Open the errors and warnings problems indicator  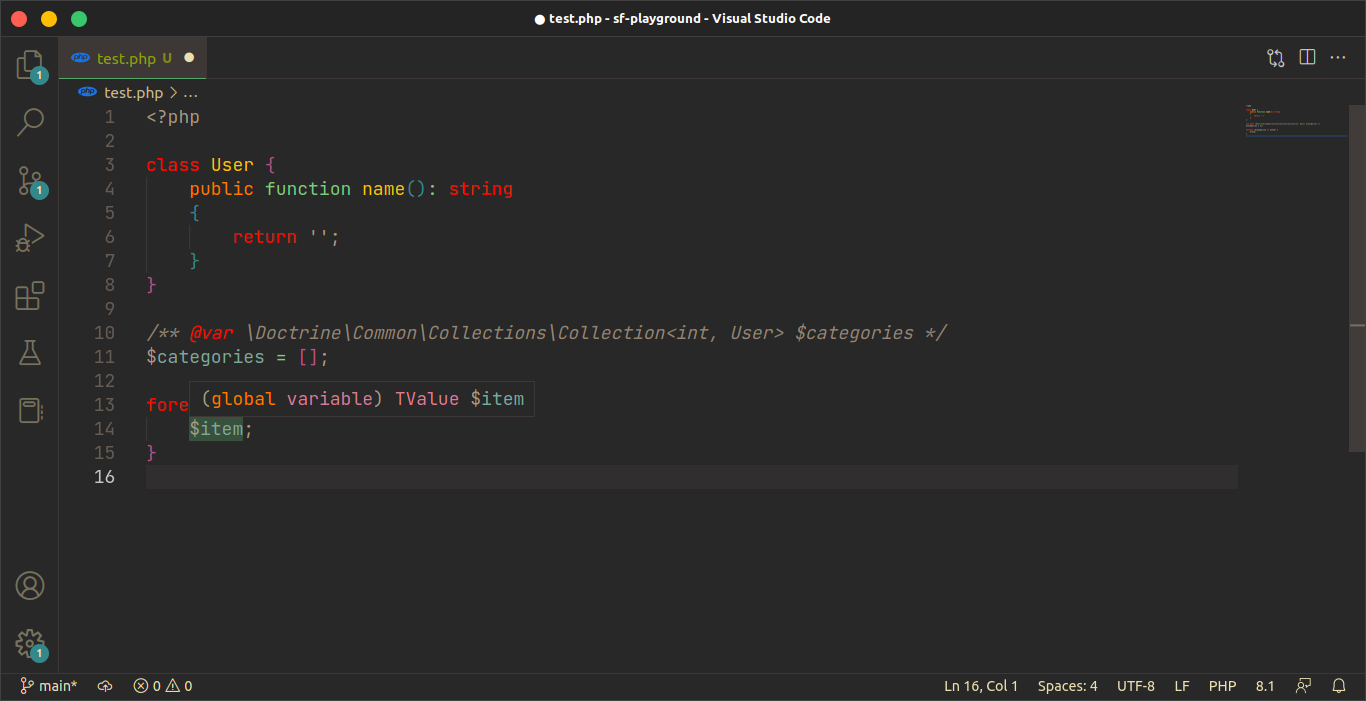(163, 686)
